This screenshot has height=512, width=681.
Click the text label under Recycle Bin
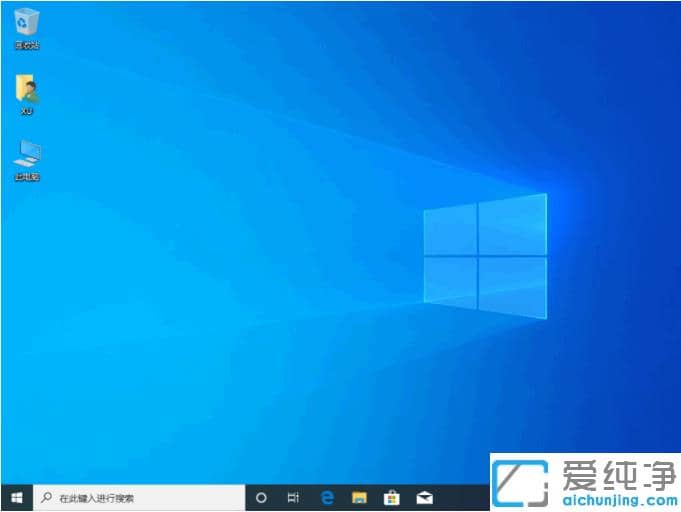(x=27, y=46)
